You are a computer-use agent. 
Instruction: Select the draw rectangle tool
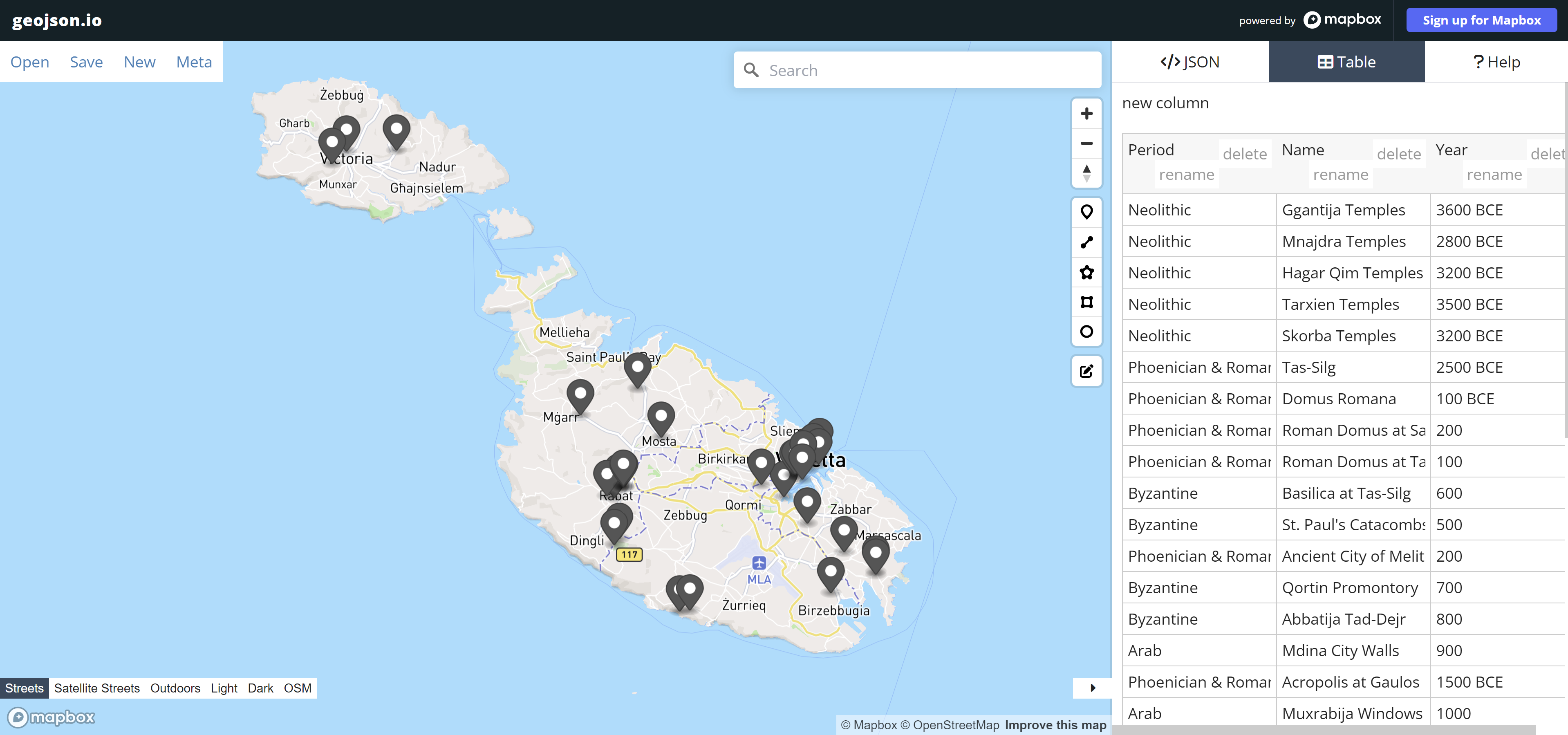coord(1086,302)
